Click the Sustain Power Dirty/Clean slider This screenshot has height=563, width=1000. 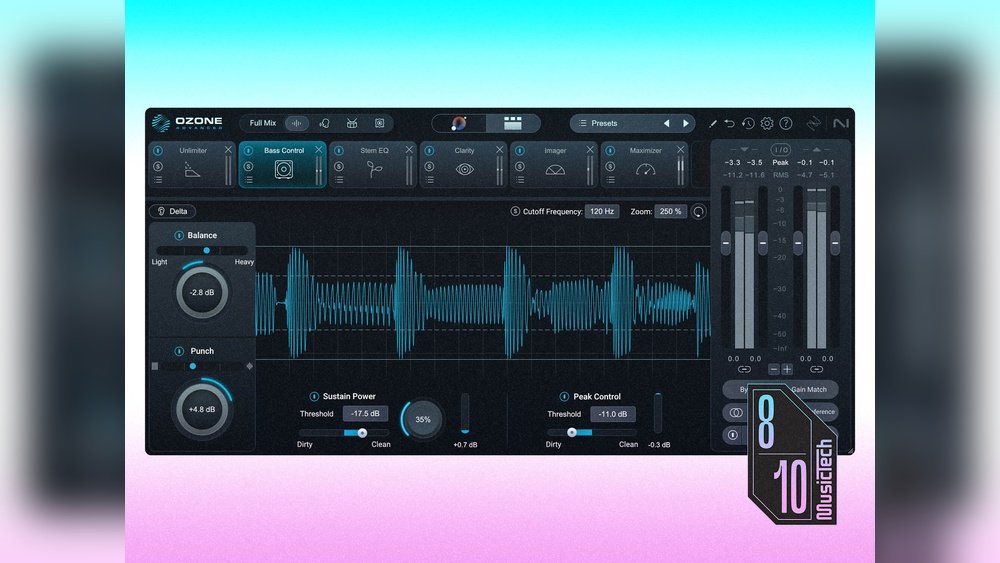(x=344, y=433)
